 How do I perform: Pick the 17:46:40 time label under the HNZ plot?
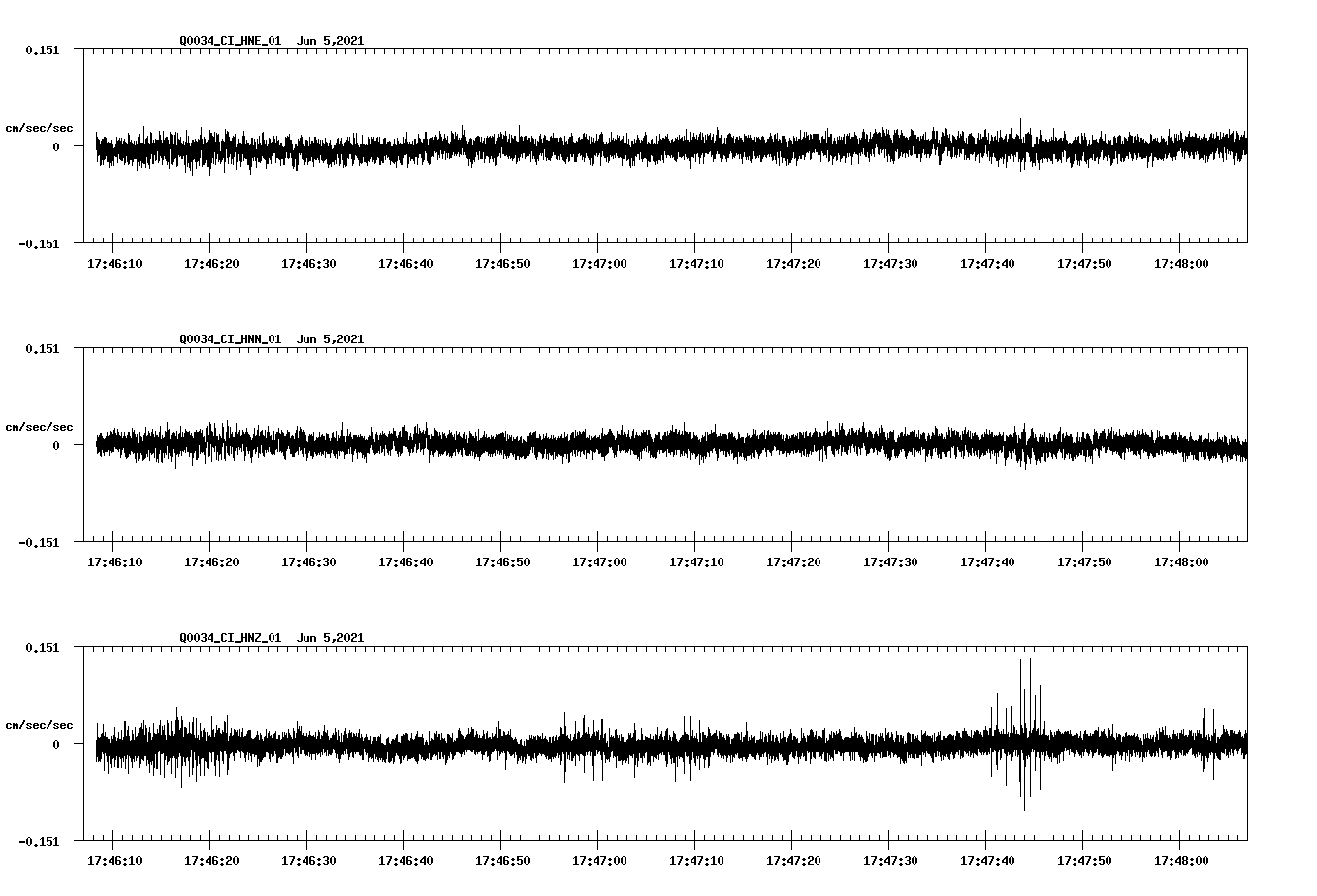pos(405,860)
